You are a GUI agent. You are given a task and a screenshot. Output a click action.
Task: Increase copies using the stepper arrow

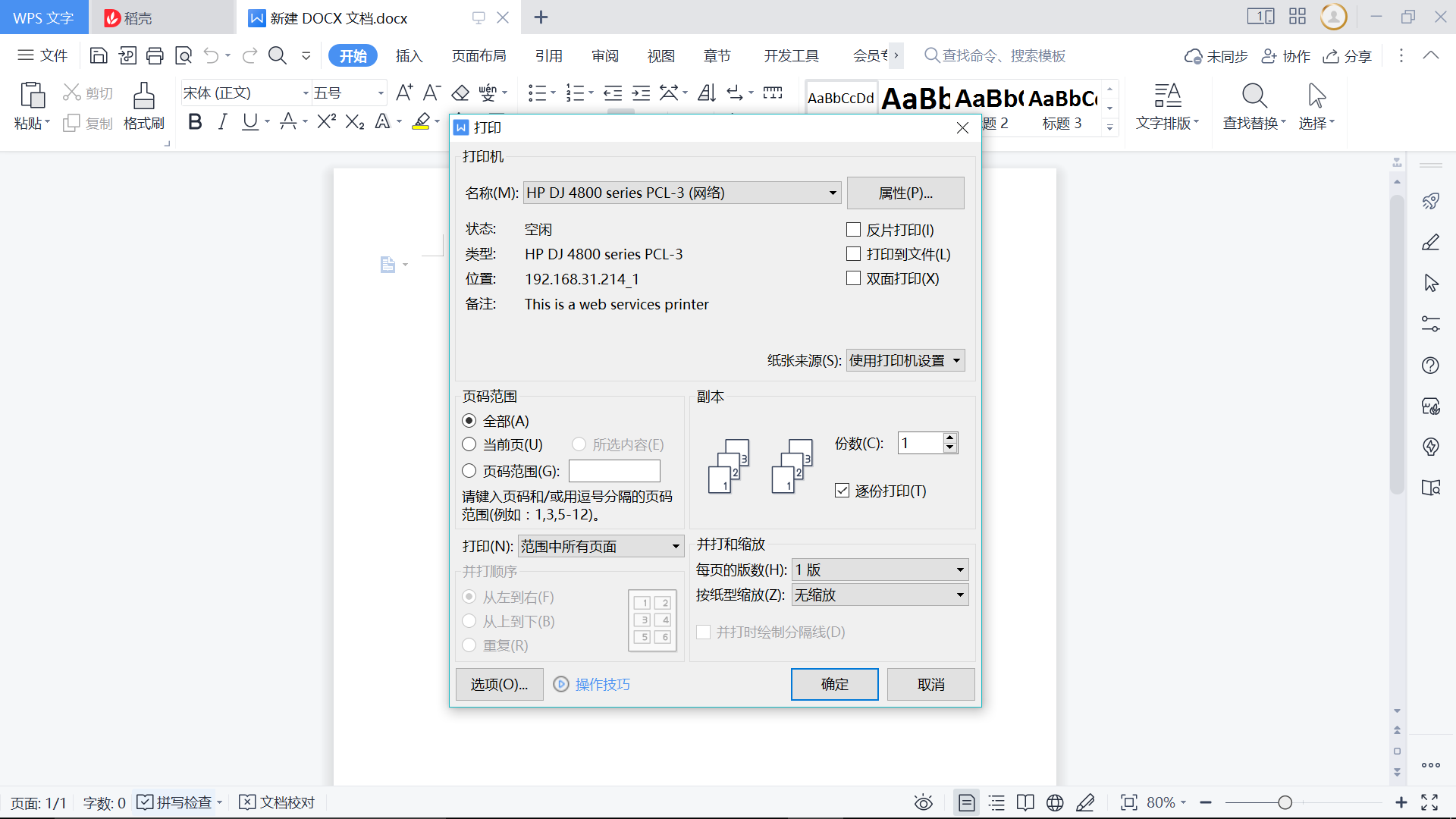949,438
